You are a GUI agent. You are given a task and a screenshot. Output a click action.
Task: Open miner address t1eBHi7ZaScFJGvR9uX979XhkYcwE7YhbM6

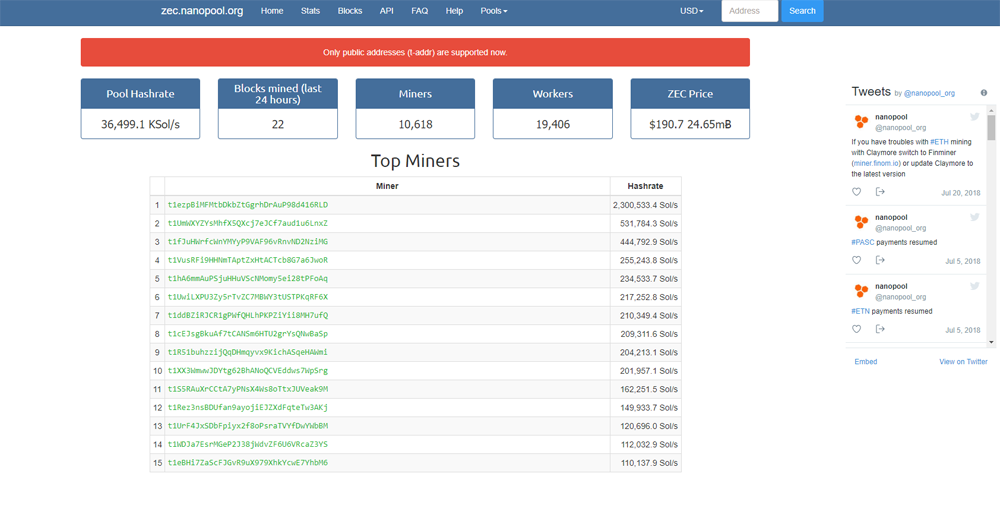point(247,463)
